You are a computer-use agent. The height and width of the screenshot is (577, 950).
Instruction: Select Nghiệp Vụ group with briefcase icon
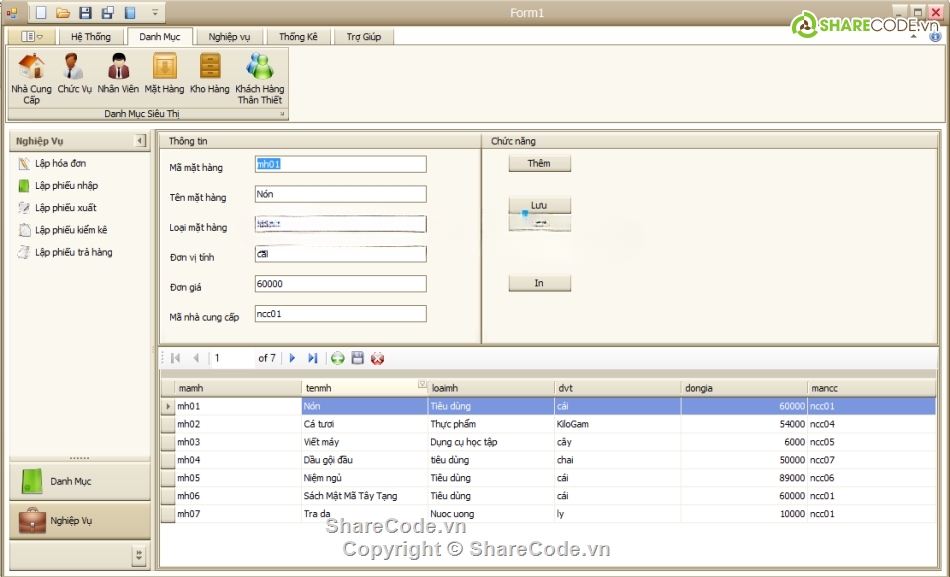pos(79,521)
